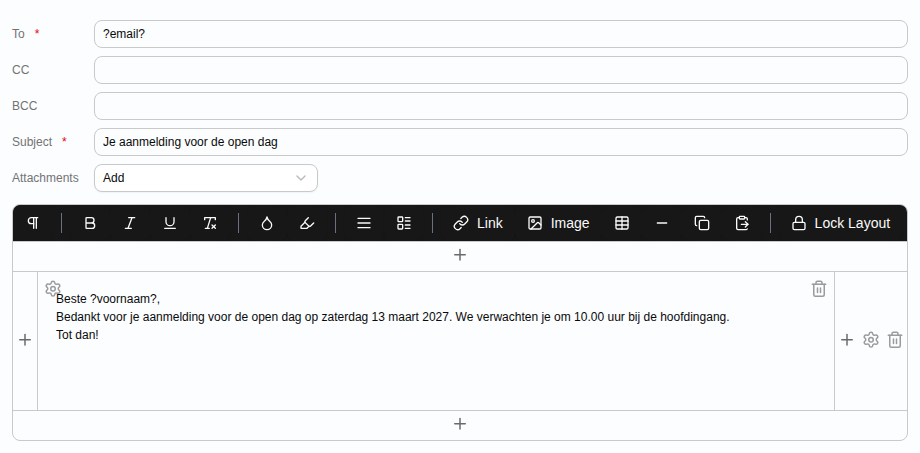Open the Attachments Add dropdown
This screenshot has height=453, width=920.
click(x=206, y=178)
